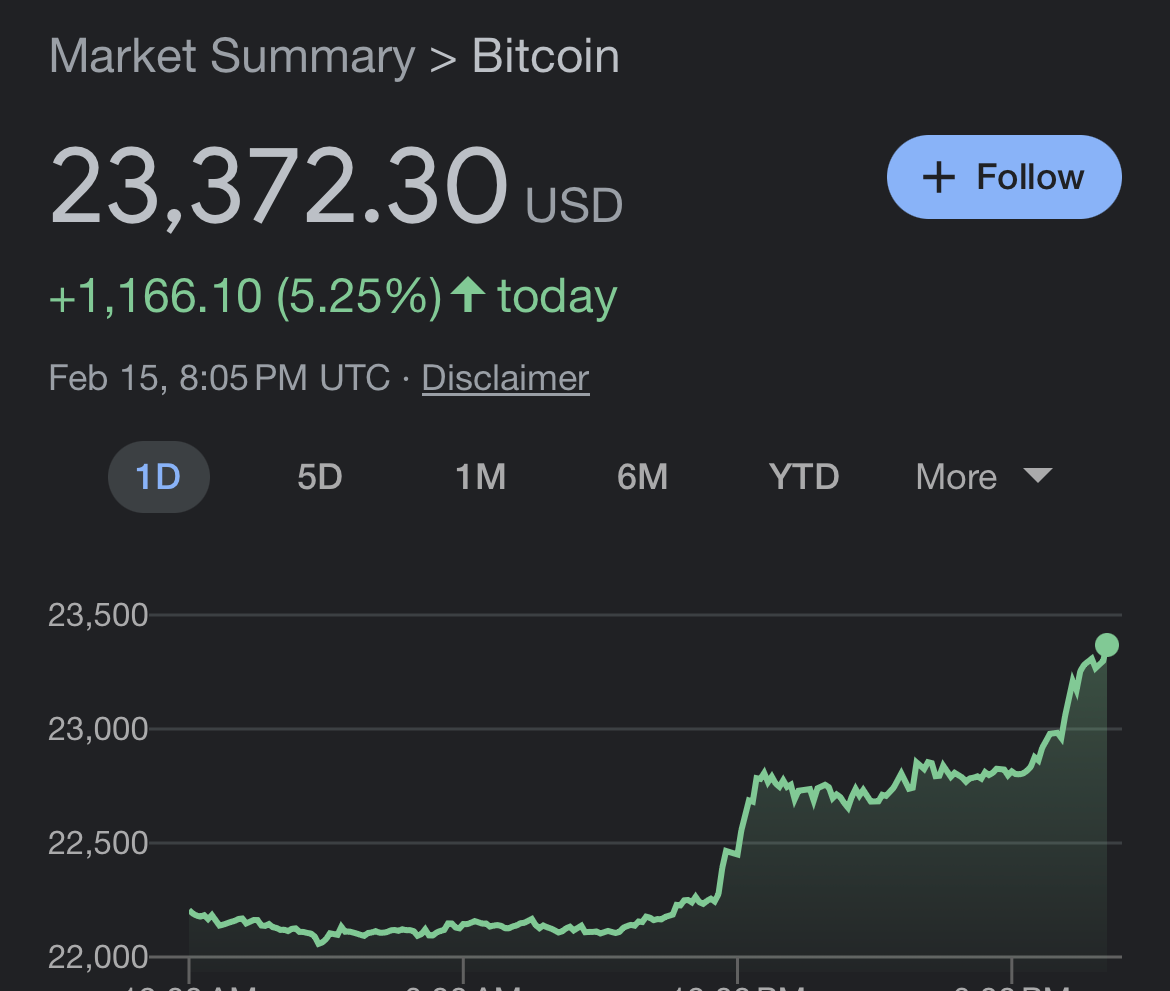
Task: Open the Disclaimer link
Action: click(505, 377)
